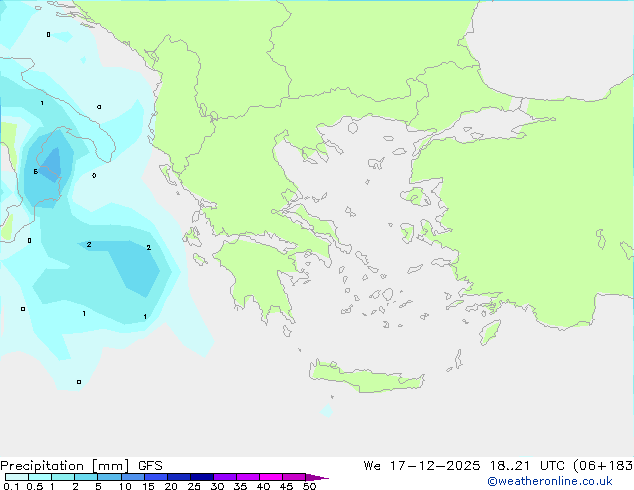Click the "0.5" legend scale label
The image size is (634, 490).
[35, 486]
